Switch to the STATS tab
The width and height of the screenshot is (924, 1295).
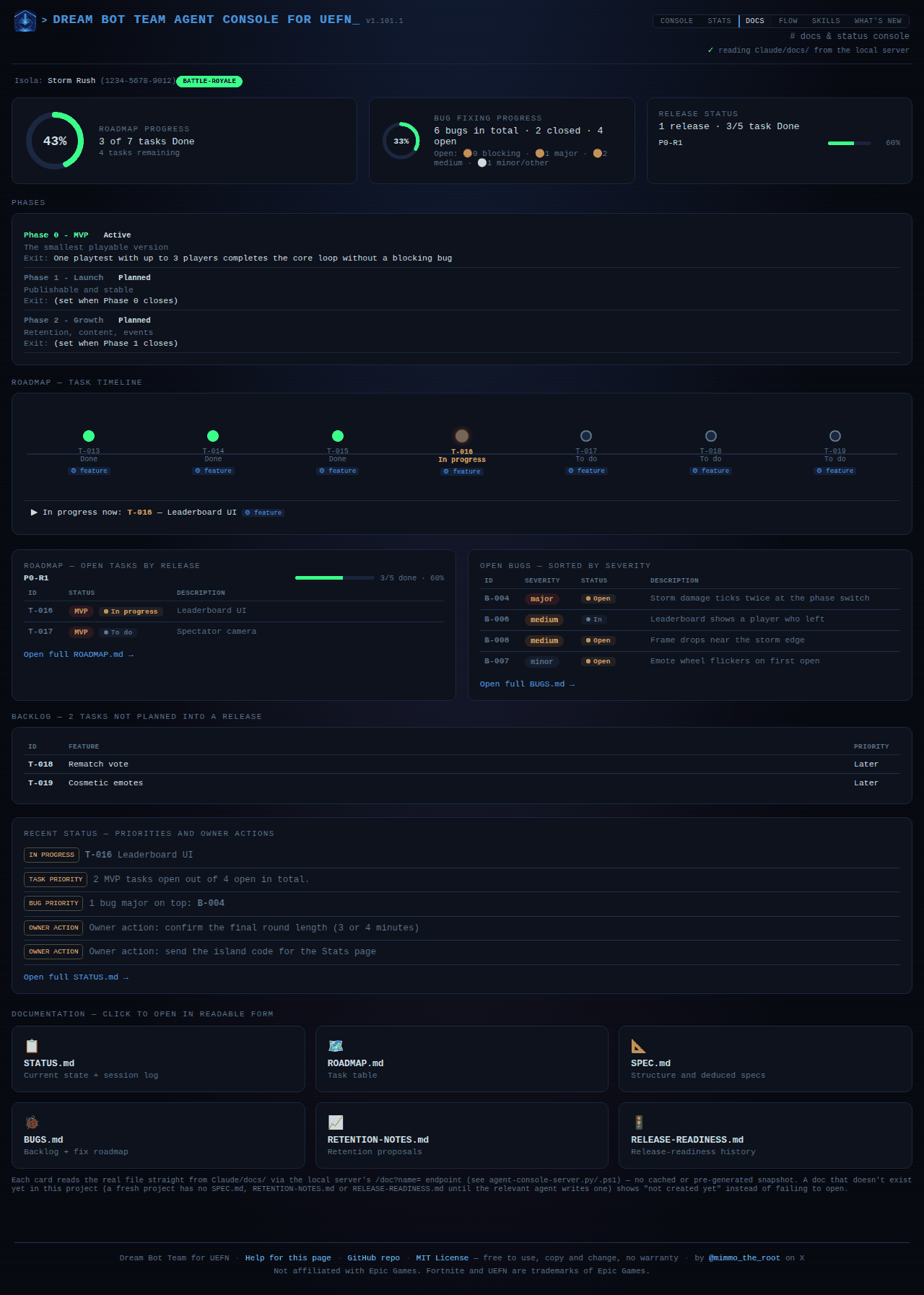tap(719, 21)
